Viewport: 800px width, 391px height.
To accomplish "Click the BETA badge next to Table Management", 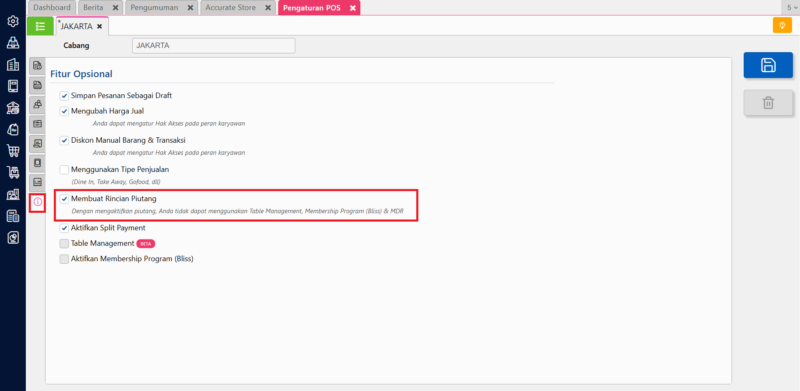I will [146, 243].
